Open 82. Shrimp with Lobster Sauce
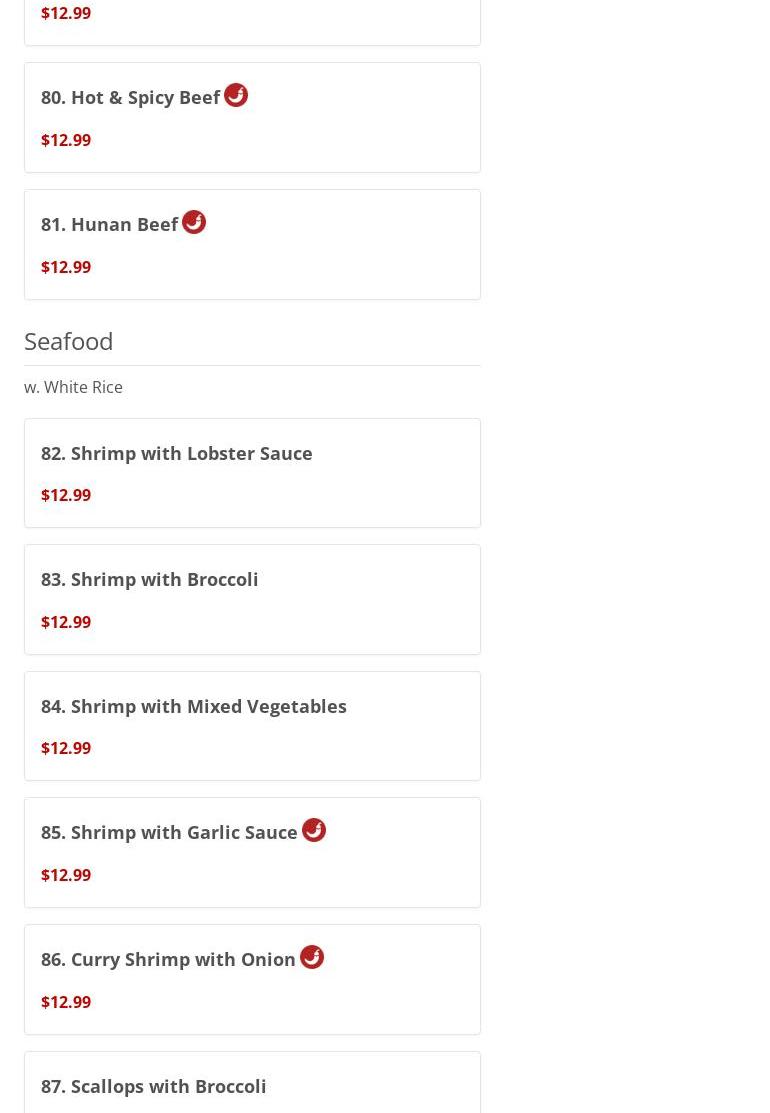 point(252,473)
